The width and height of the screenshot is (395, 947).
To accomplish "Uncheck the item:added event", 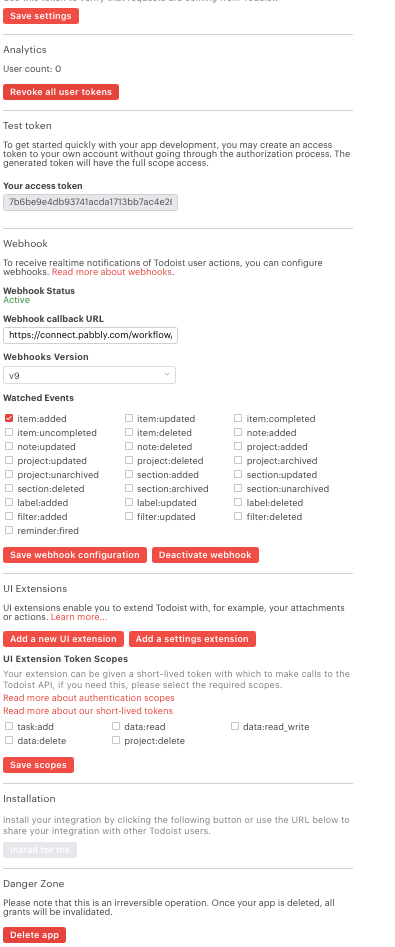I will coord(9,418).
